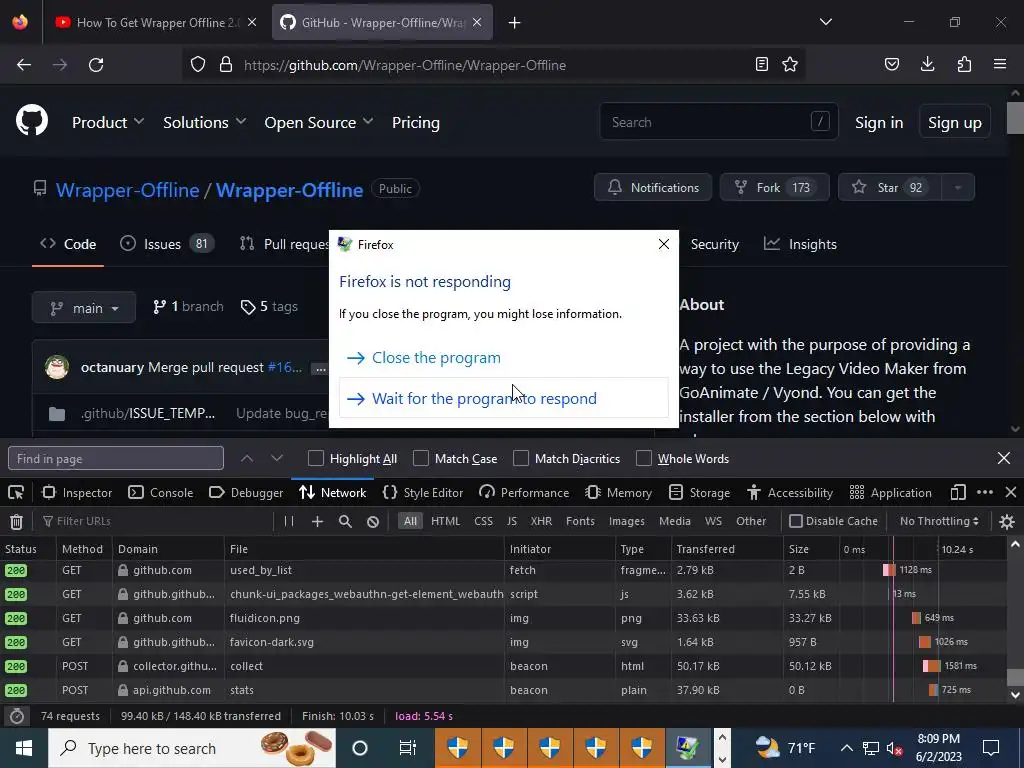Expand the Solutions menu on GitHub

(204, 122)
